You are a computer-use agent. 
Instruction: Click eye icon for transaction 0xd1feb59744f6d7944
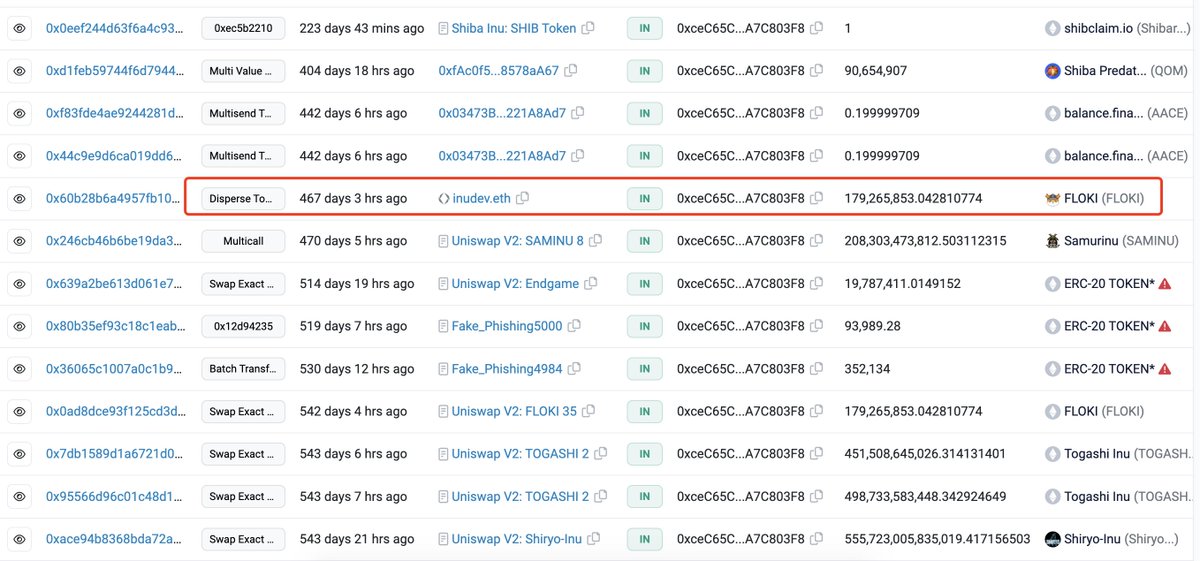coord(19,71)
